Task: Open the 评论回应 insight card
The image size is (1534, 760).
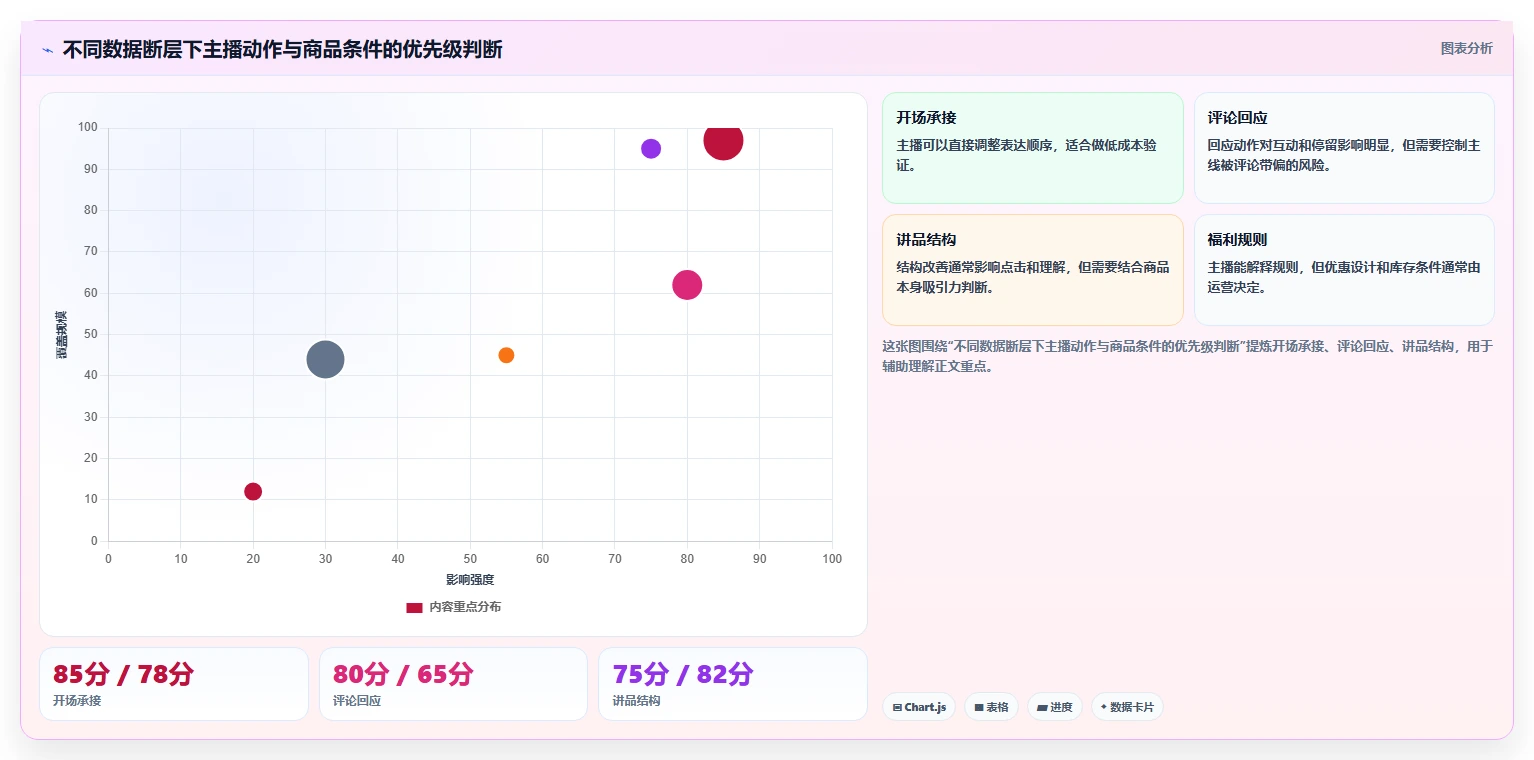Action: coord(1344,148)
